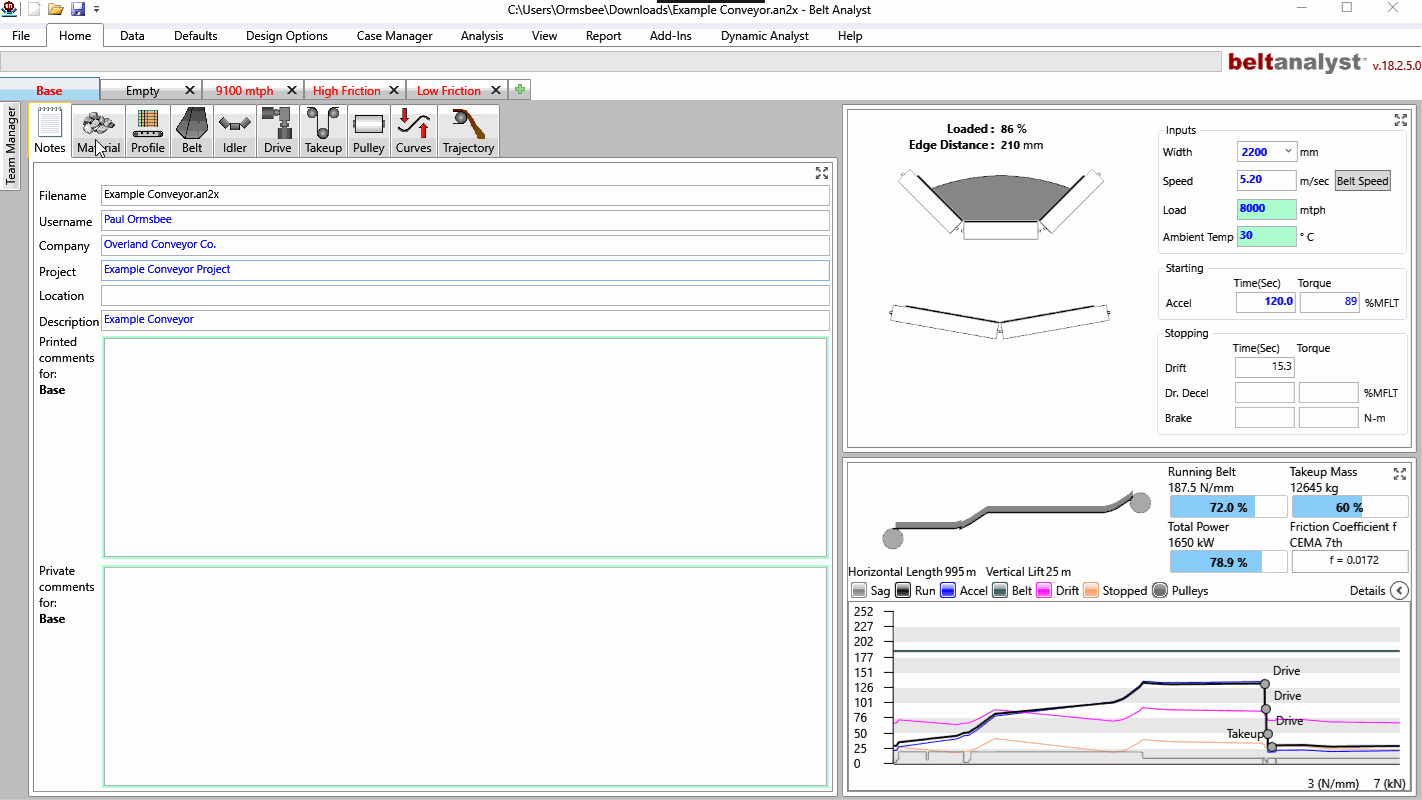Open the Dynamic Analyst ribbon tab
This screenshot has height=800, width=1422.
[766, 36]
